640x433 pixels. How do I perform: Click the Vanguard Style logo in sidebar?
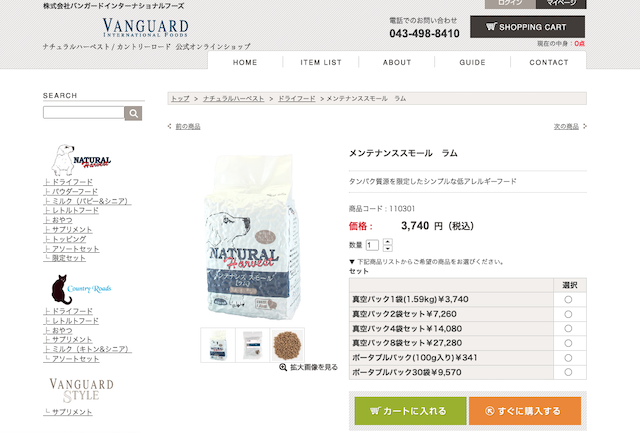coord(81,390)
